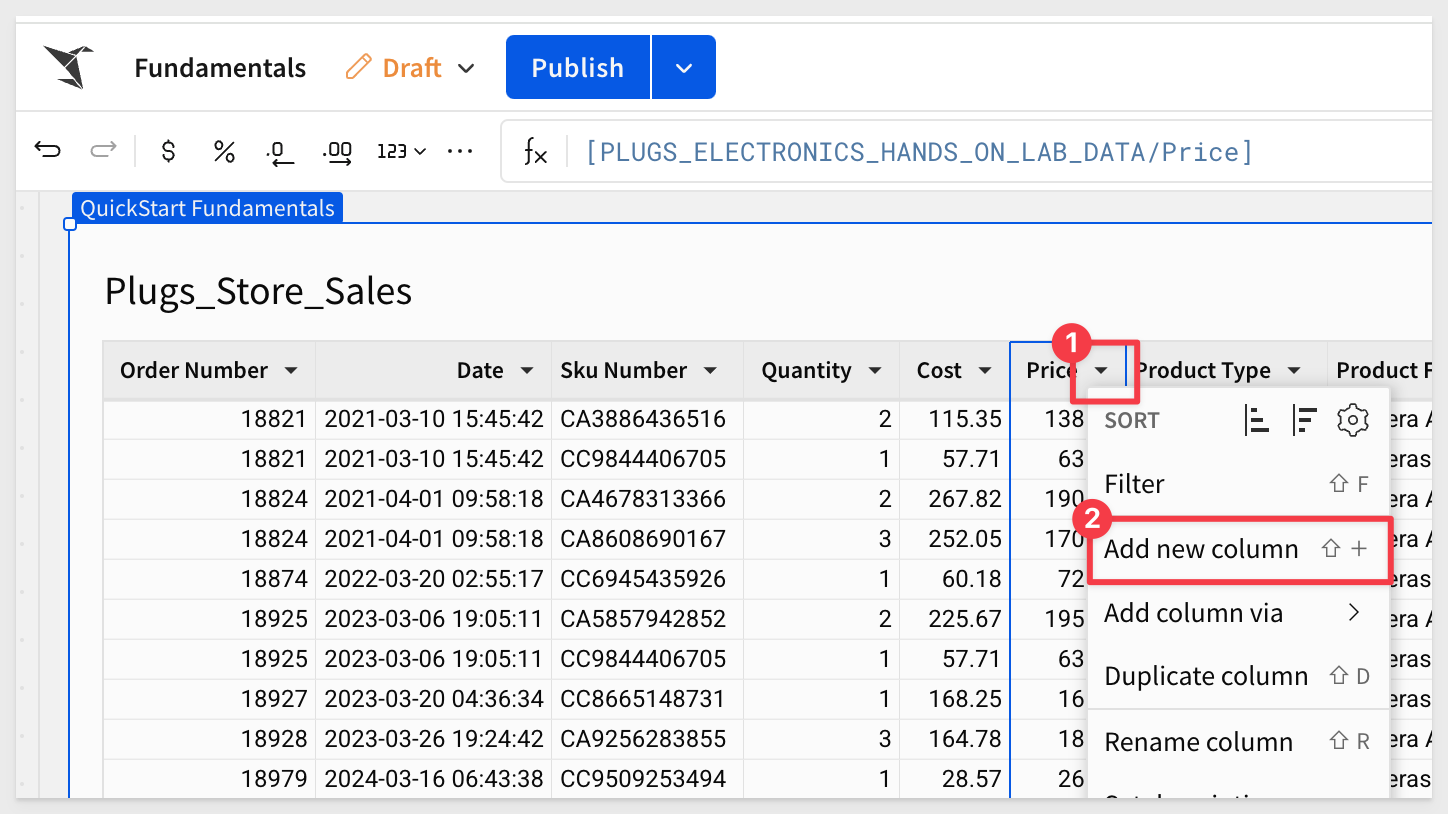Click the Plugs_Store_Sales table title
The image size is (1448, 814).
pos(258,292)
